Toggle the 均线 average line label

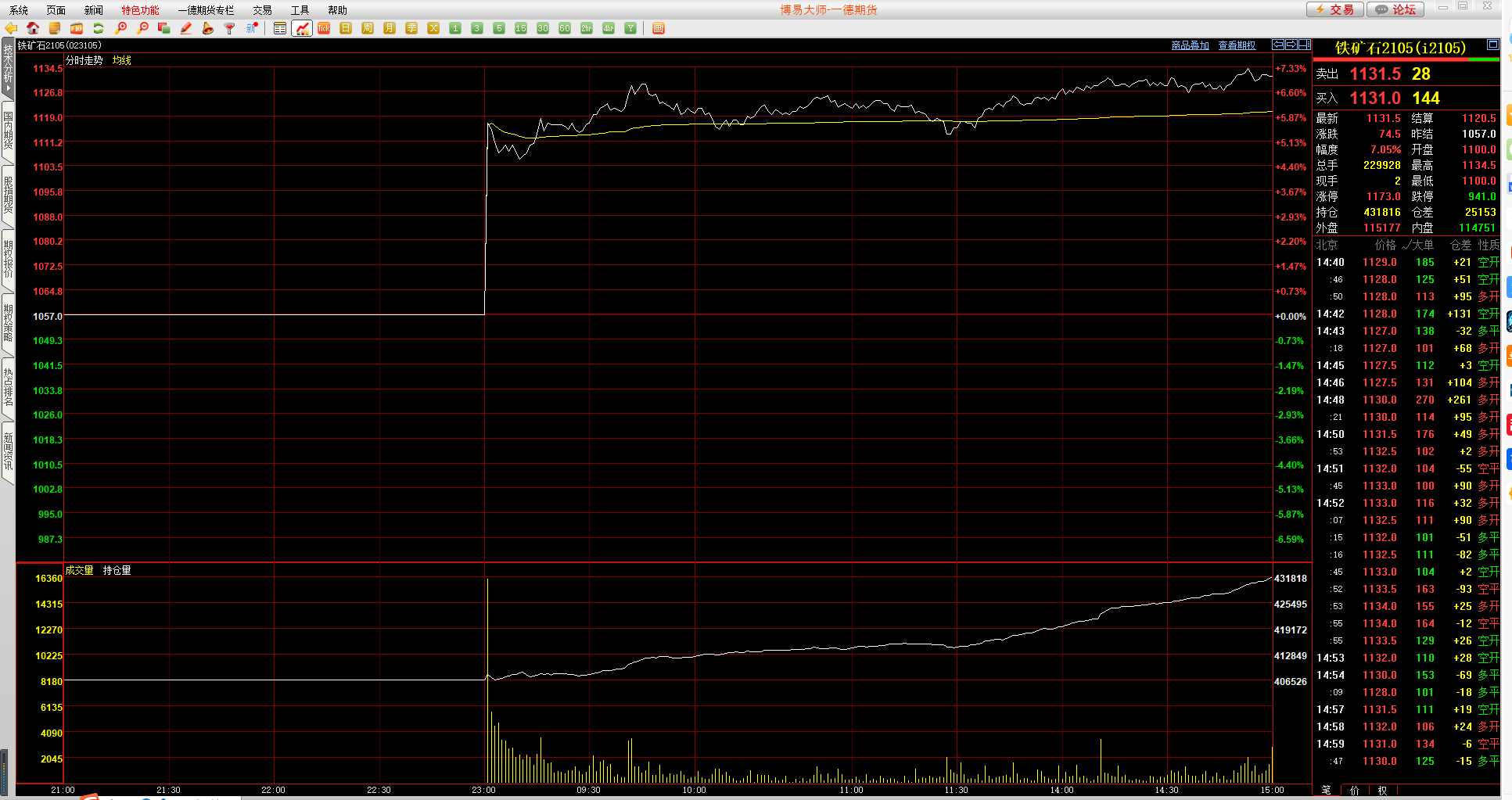pos(122,60)
